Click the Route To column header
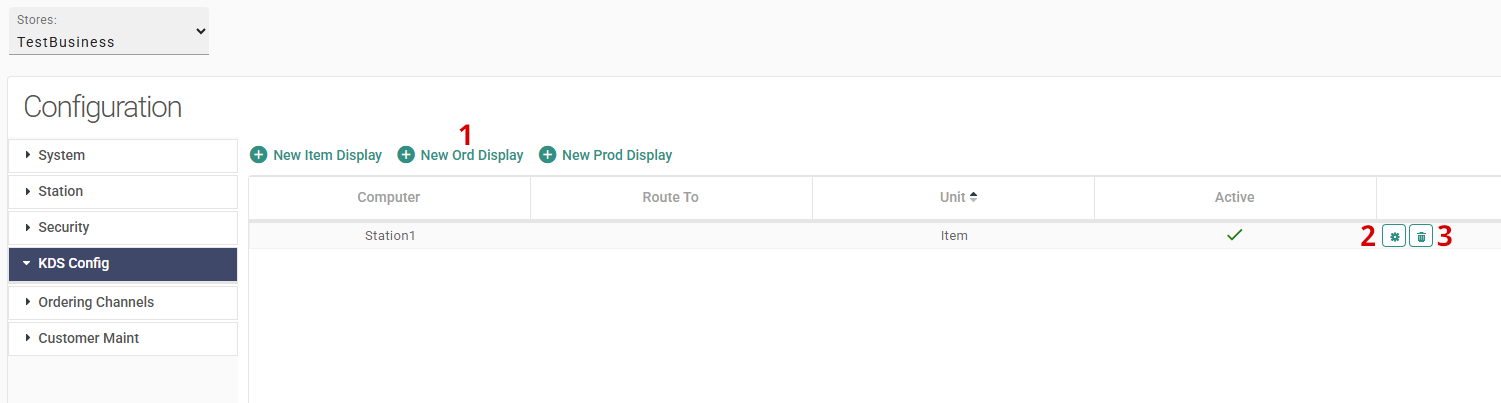The height and width of the screenshot is (403, 1501). 671,197
